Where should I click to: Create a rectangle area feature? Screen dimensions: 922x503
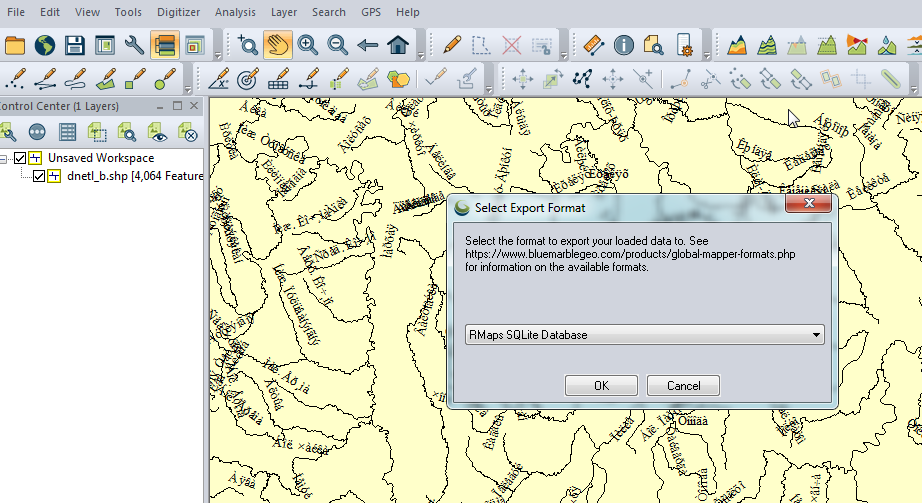pos(135,79)
